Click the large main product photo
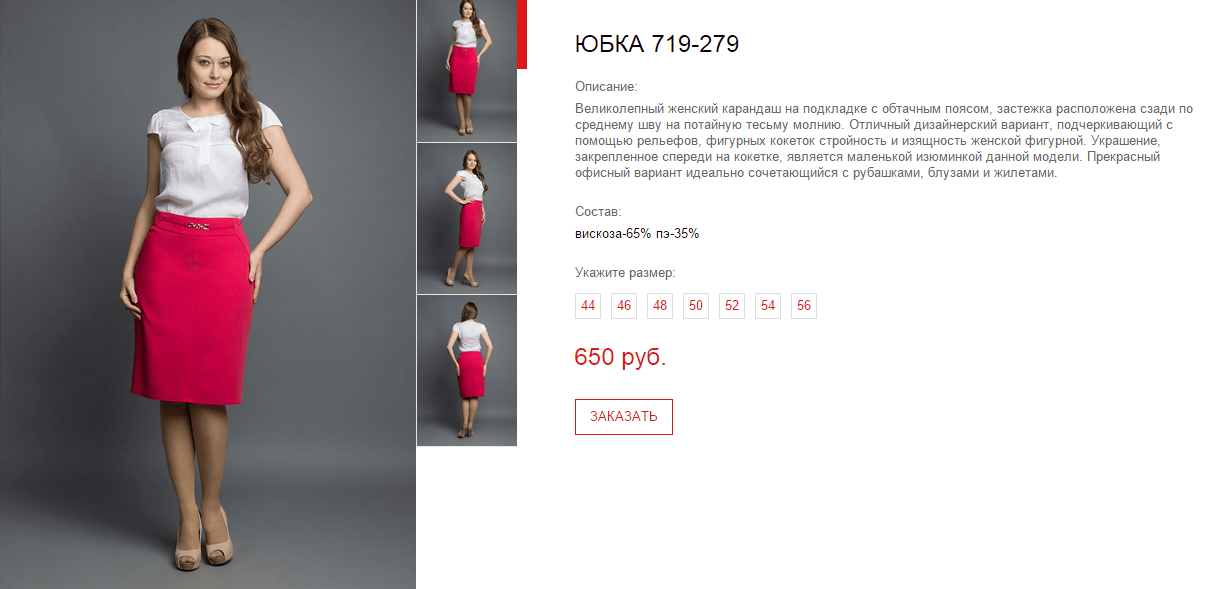The image size is (1207, 589). [208, 294]
